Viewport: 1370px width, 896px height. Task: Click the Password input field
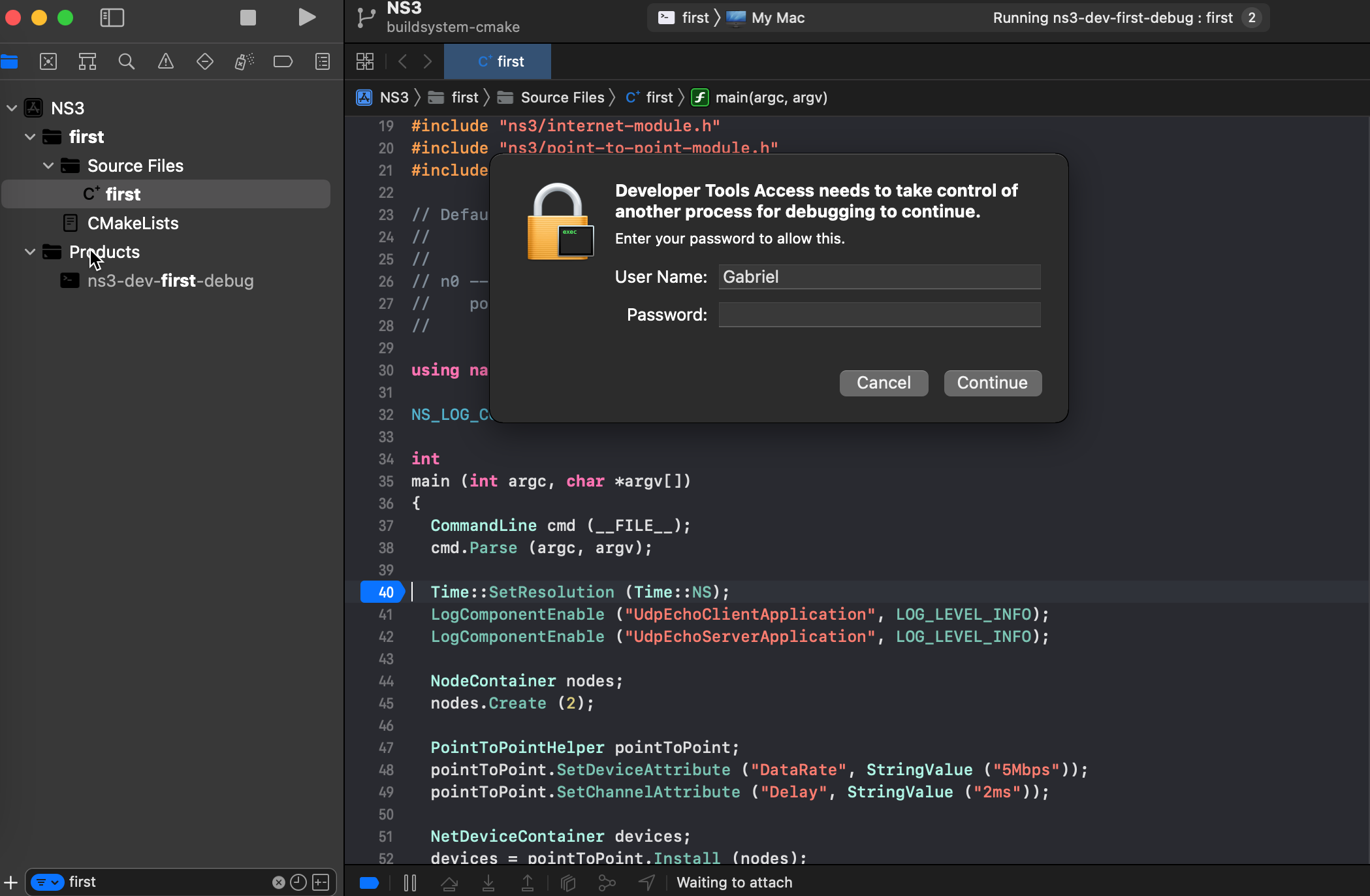[x=879, y=315]
